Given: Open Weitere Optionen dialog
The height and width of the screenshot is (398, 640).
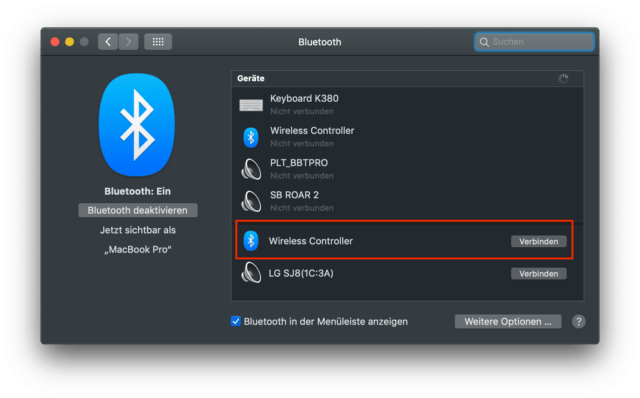Looking at the screenshot, I should 508,322.
